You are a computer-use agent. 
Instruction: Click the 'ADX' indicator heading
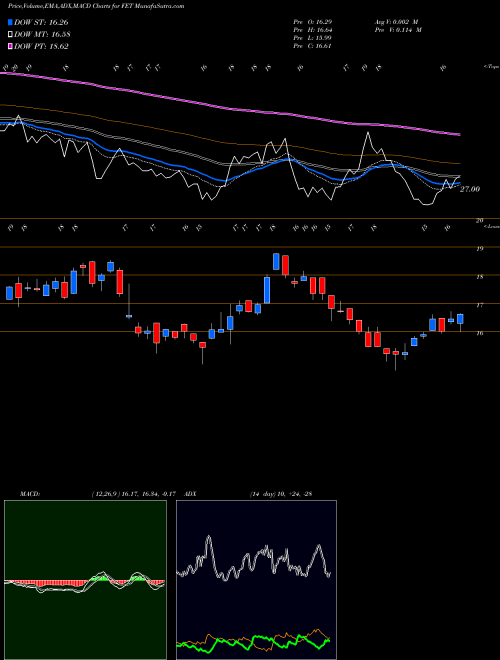(x=190, y=494)
